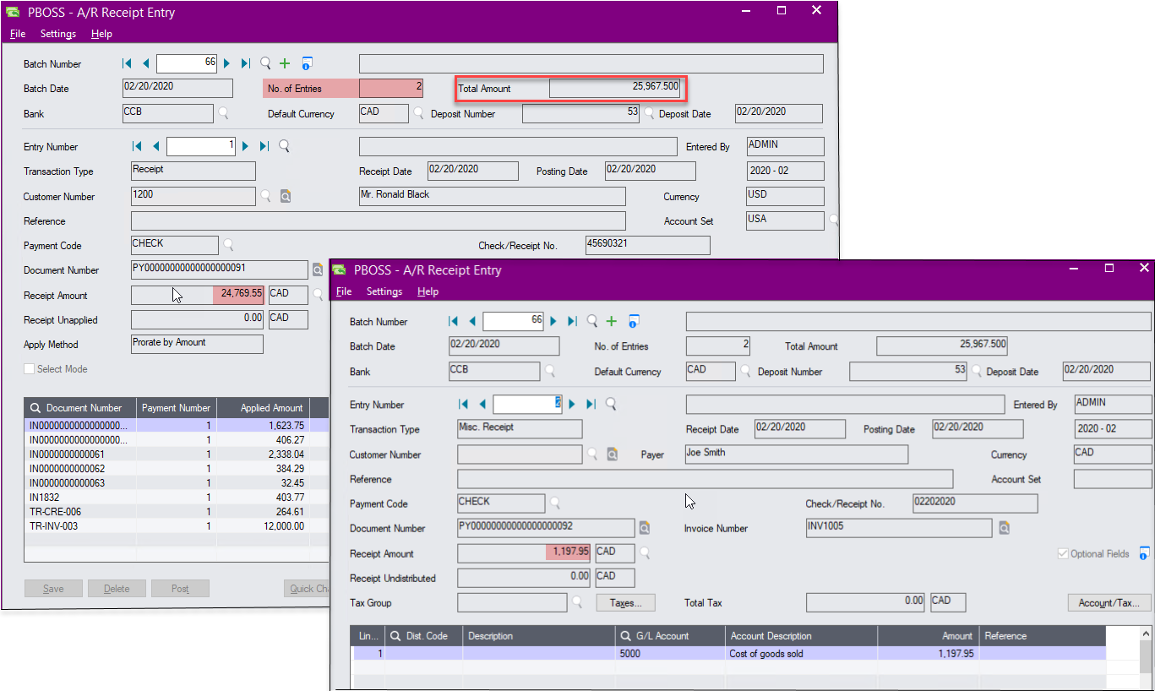Go to last entry in front window
The image size is (1156, 691).
[591, 404]
